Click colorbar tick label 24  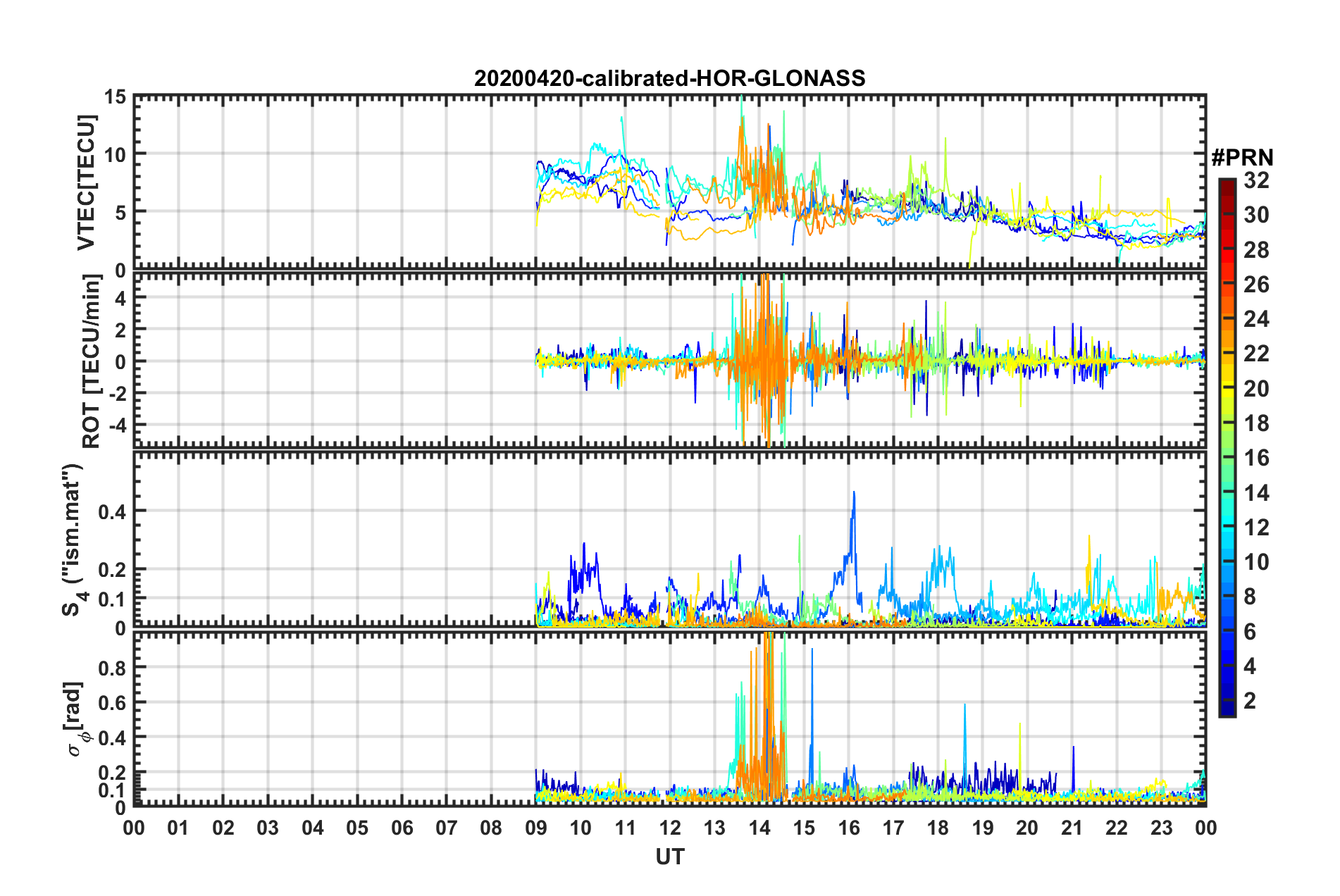point(1256,319)
